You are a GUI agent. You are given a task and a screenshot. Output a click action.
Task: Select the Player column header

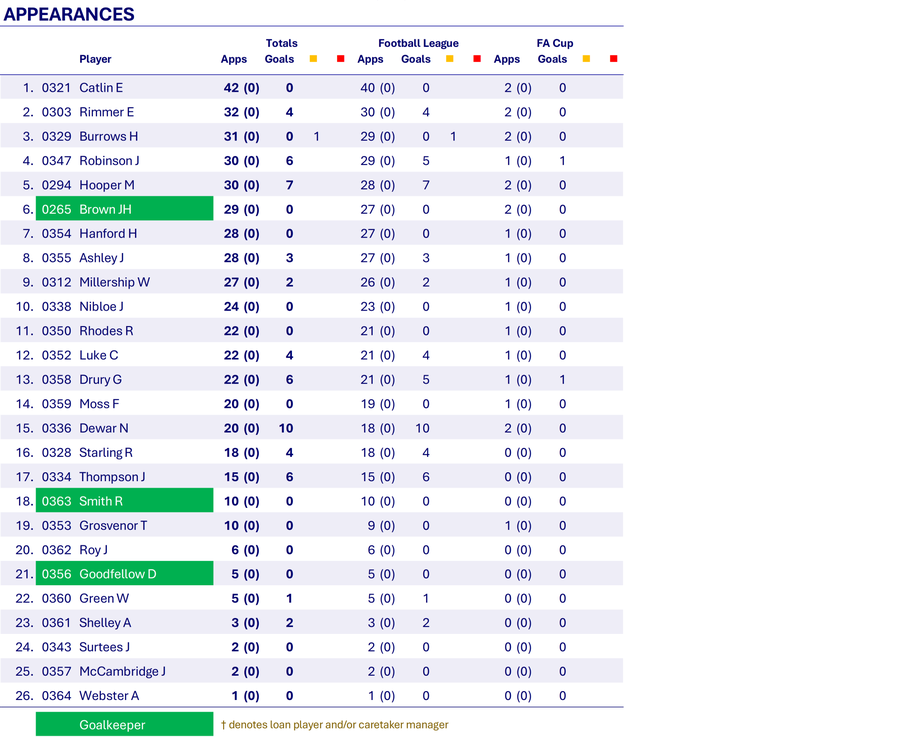[x=95, y=59]
